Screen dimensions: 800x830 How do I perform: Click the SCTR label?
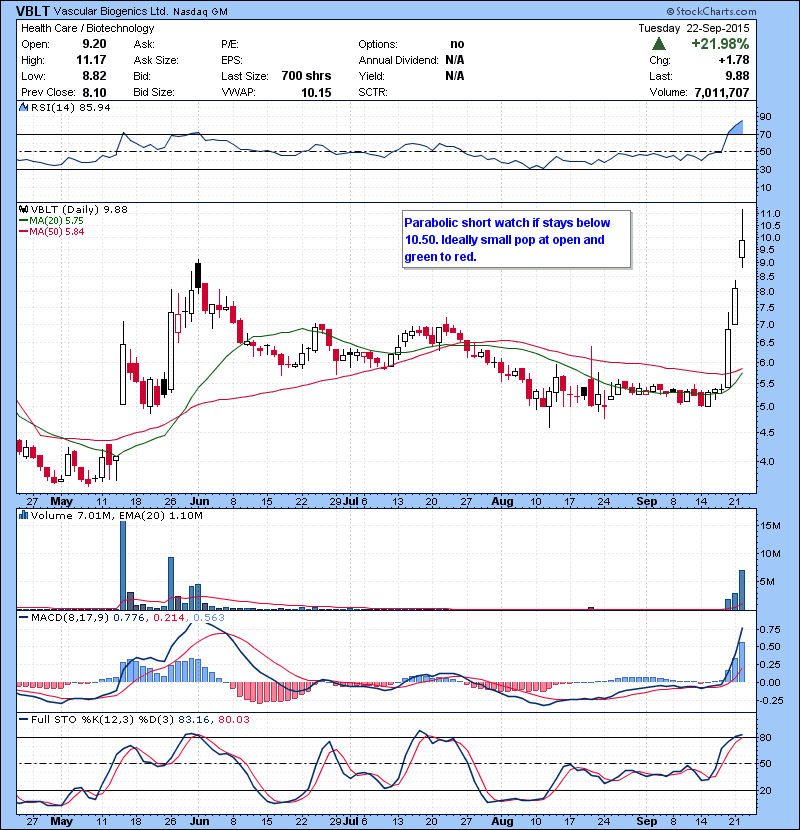coord(373,92)
